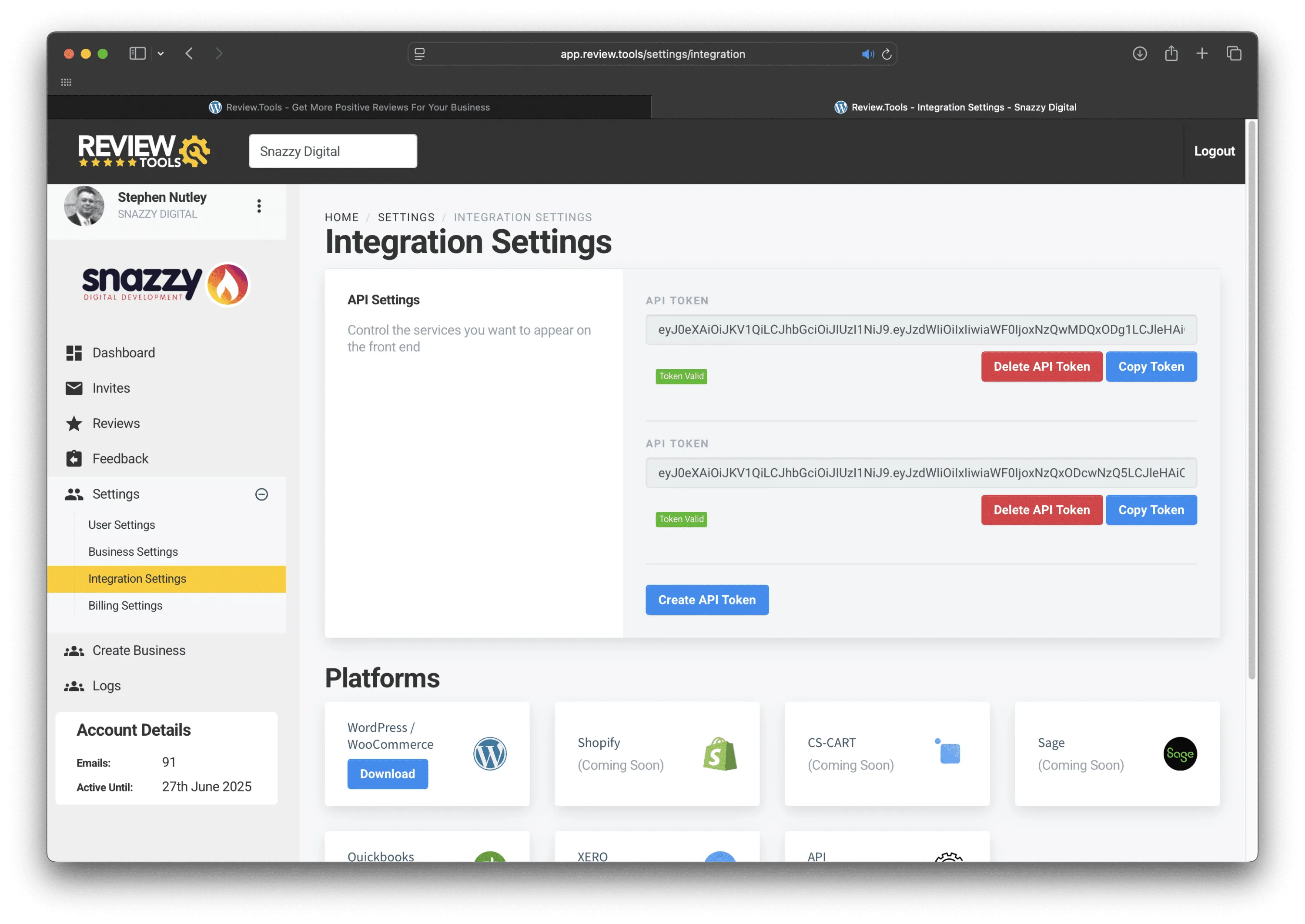The height and width of the screenshot is (924, 1305).
Task: Open the three-dot menu beside Stephen Nutley
Action: [259, 206]
